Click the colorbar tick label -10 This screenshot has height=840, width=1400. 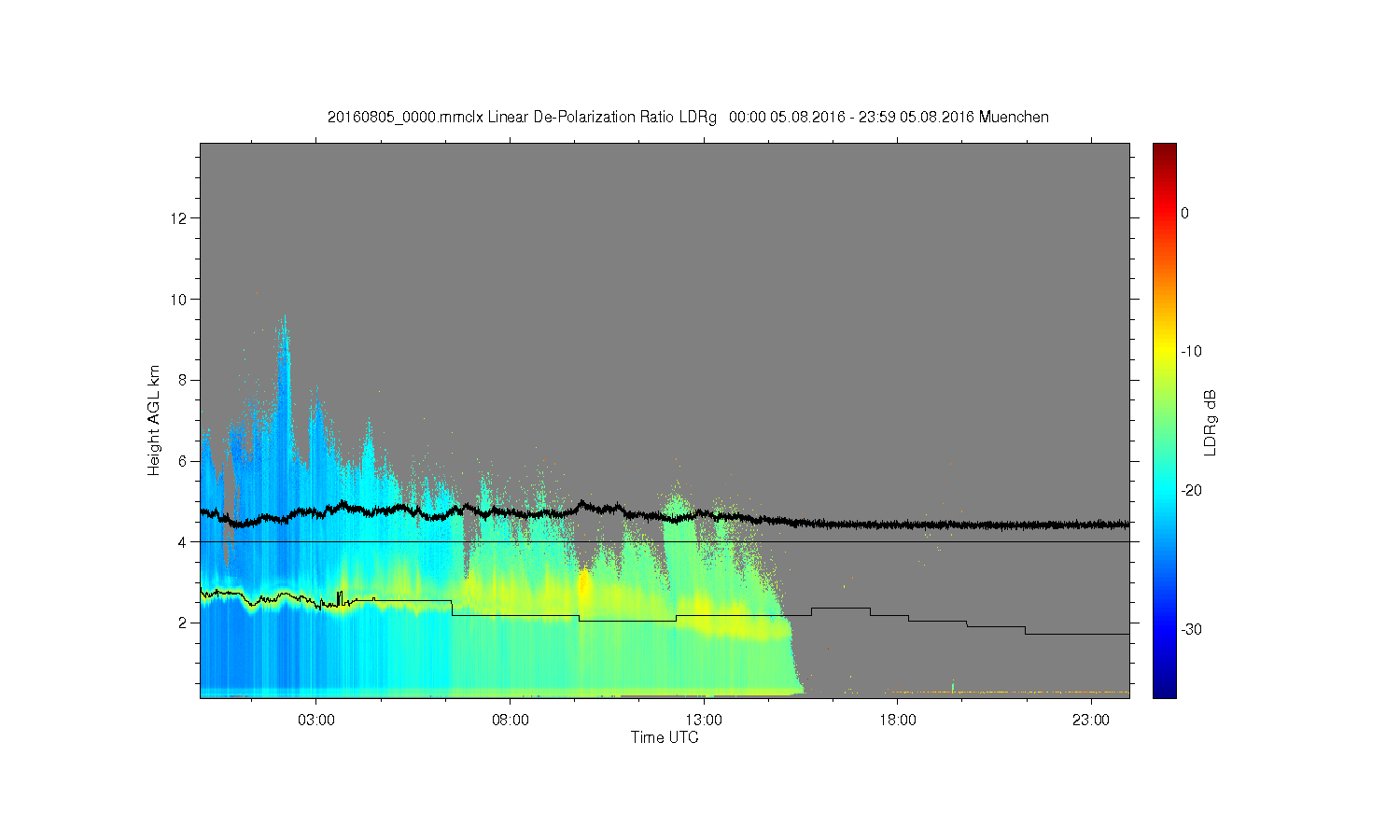tap(1191, 352)
